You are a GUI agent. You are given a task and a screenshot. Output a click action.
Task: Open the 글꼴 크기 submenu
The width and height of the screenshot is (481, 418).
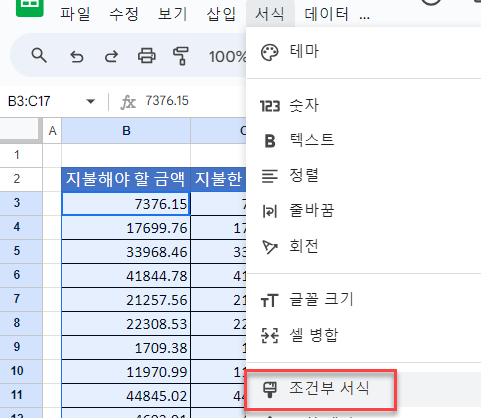pyautogui.click(x=364, y=299)
